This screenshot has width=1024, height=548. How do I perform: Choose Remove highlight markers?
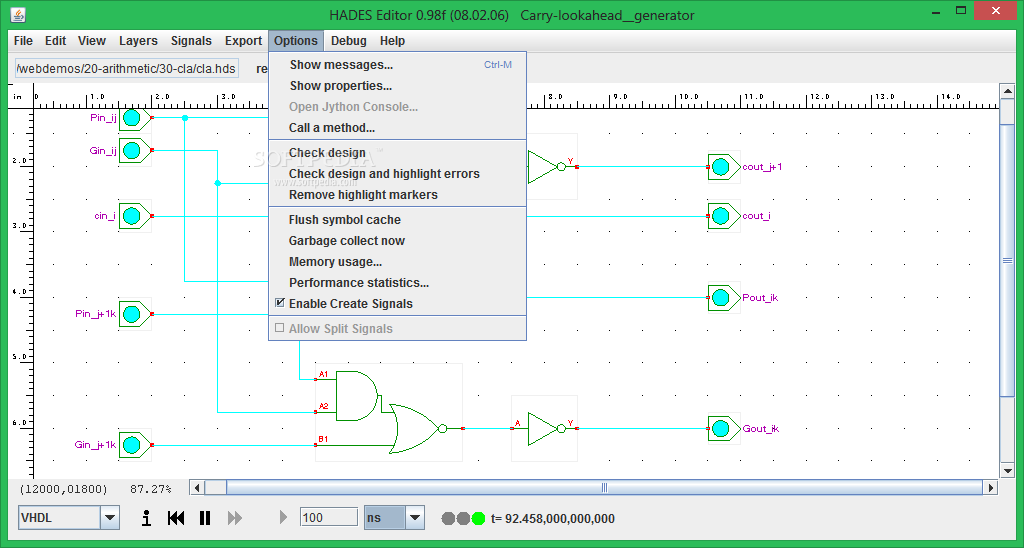(398, 195)
